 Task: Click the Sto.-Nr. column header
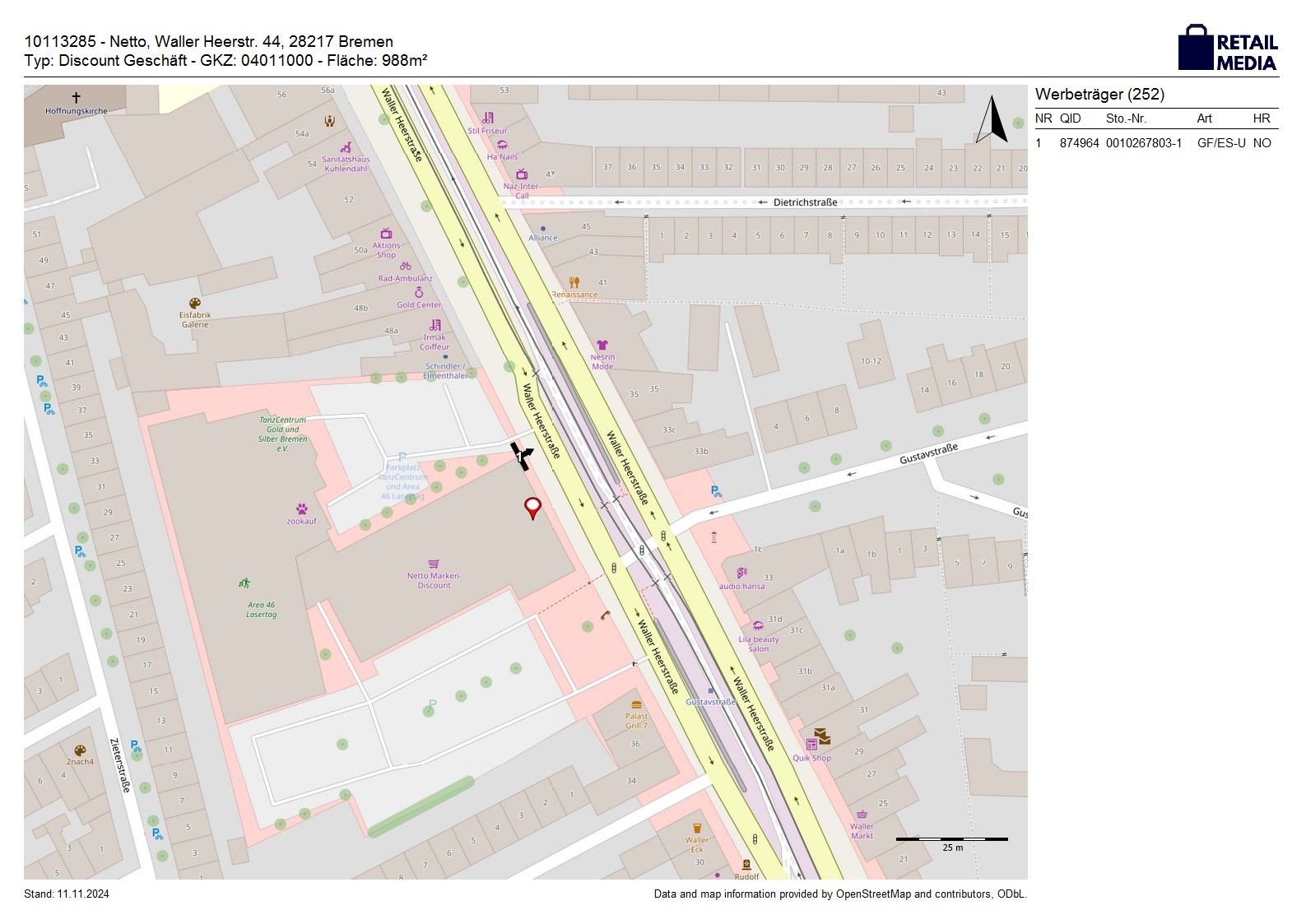[x=1126, y=118]
